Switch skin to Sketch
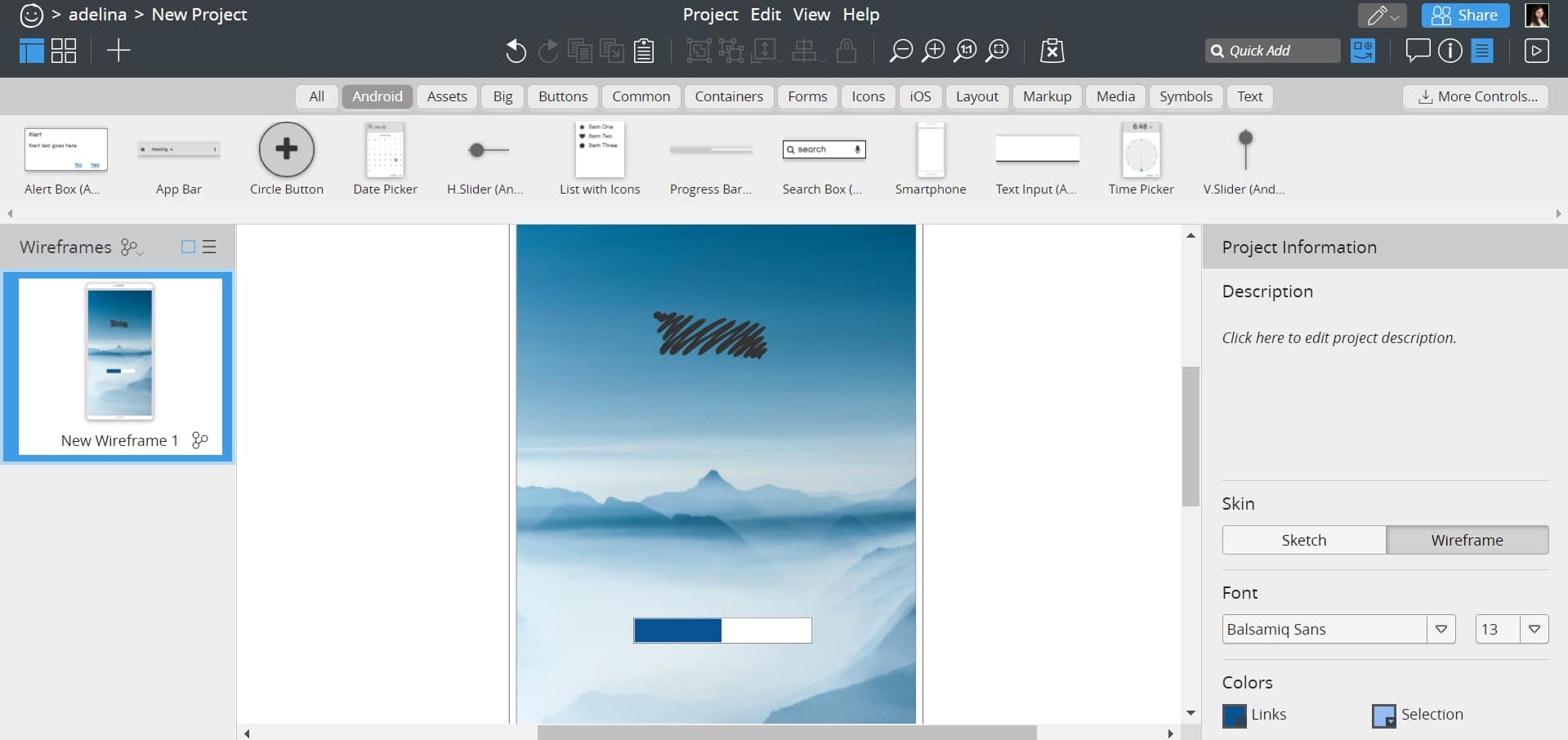The height and width of the screenshot is (740, 1568). (x=1303, y=540)
